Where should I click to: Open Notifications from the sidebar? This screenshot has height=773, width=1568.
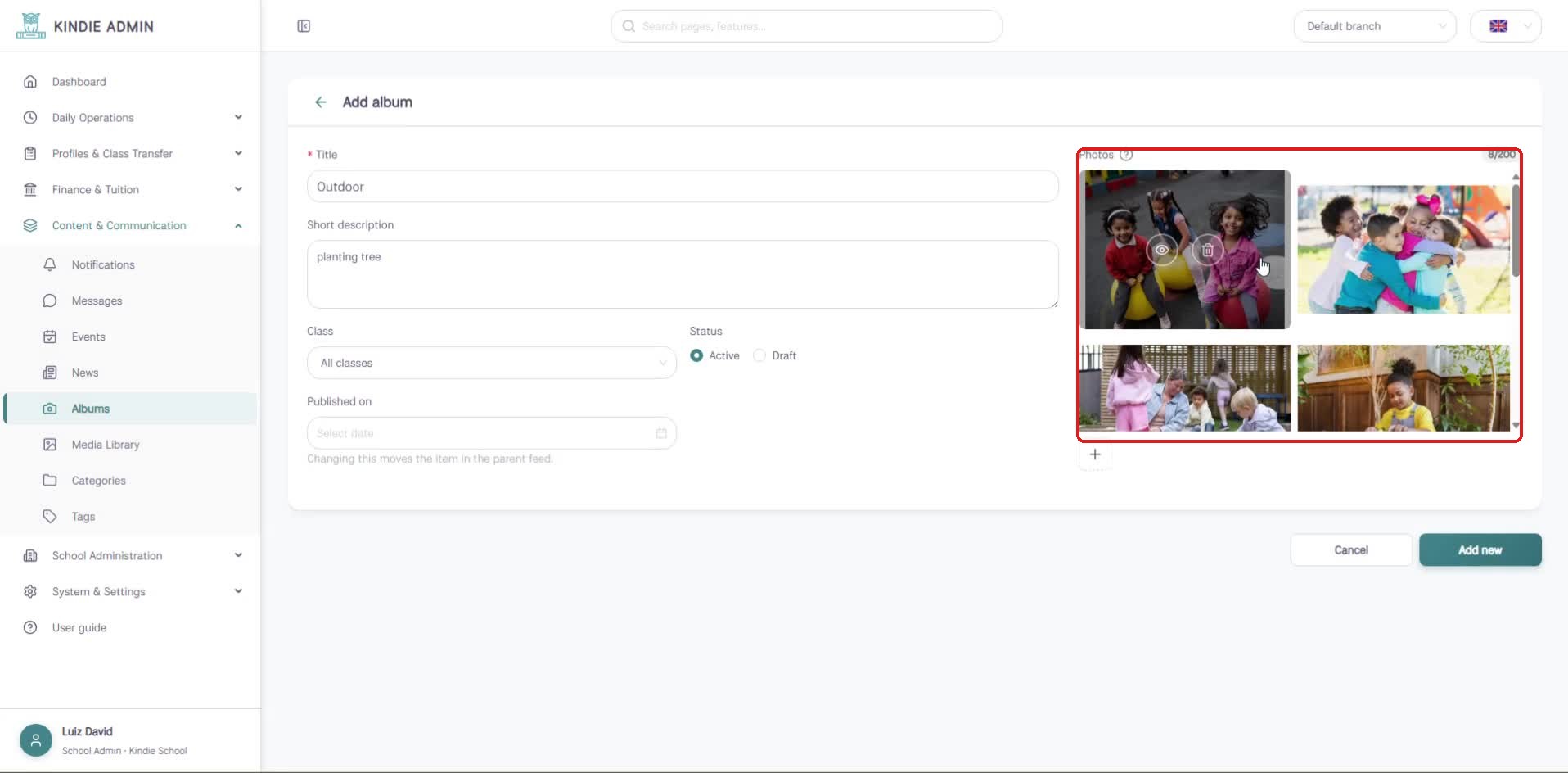(103, 264)
